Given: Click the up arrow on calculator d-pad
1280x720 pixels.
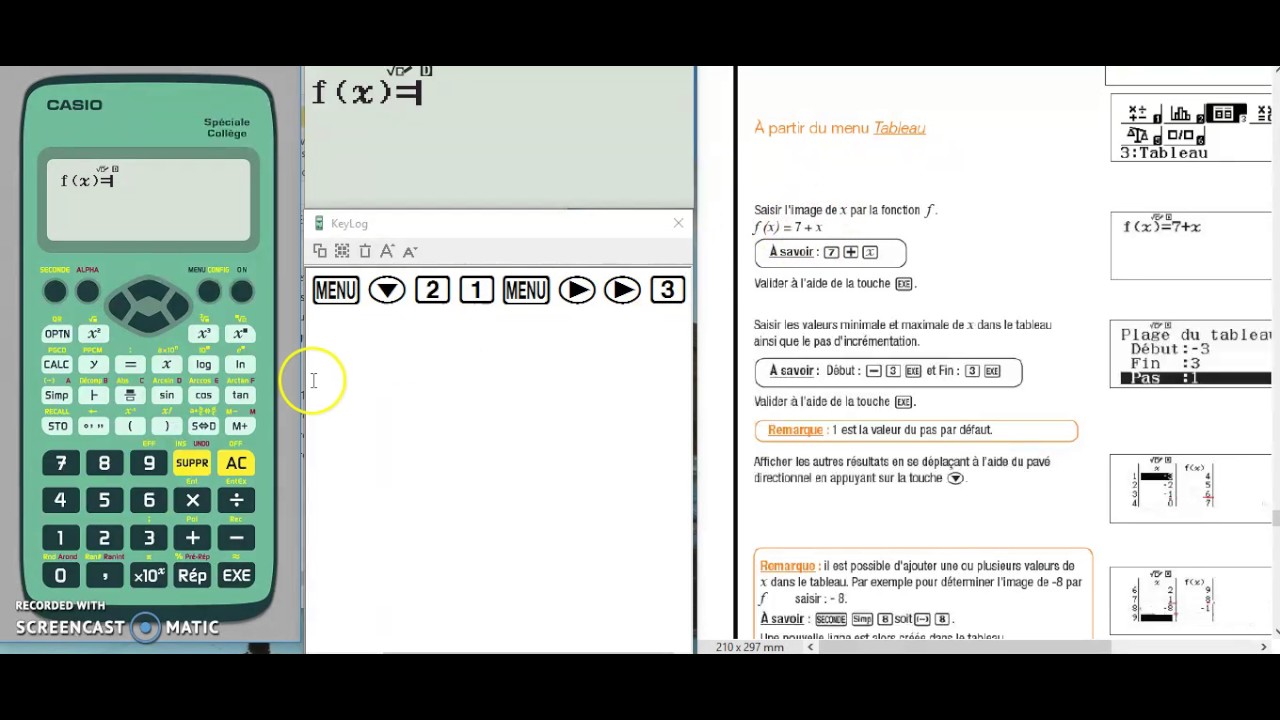Looking at the screenshot, I should pos(148,288).
